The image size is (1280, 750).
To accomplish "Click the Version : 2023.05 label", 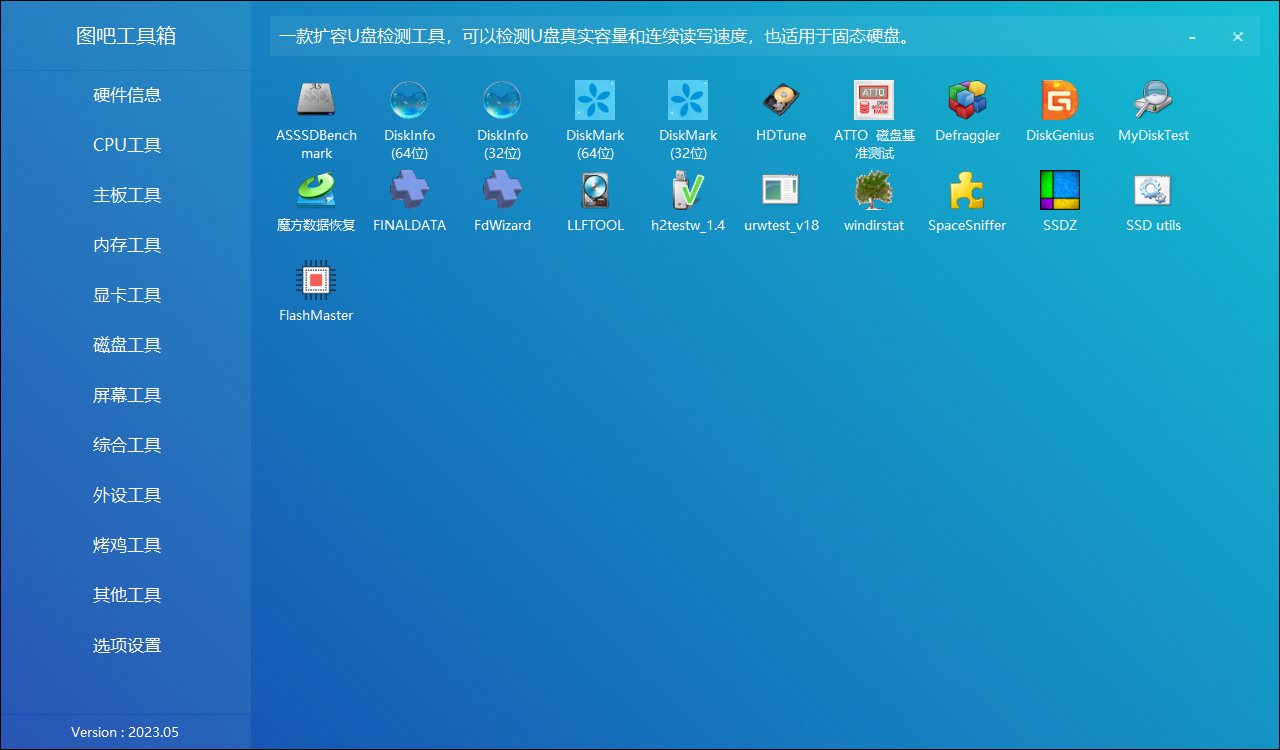I will (125, 732).
